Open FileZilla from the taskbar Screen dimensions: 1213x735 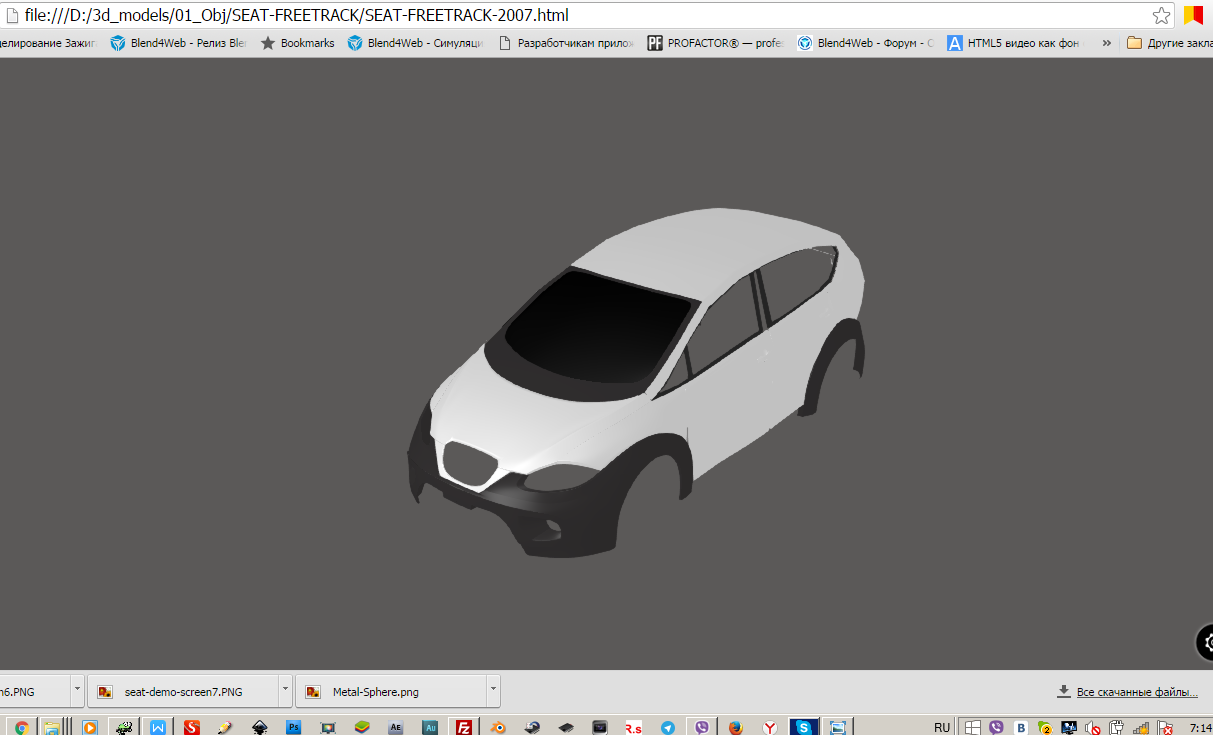463,727
